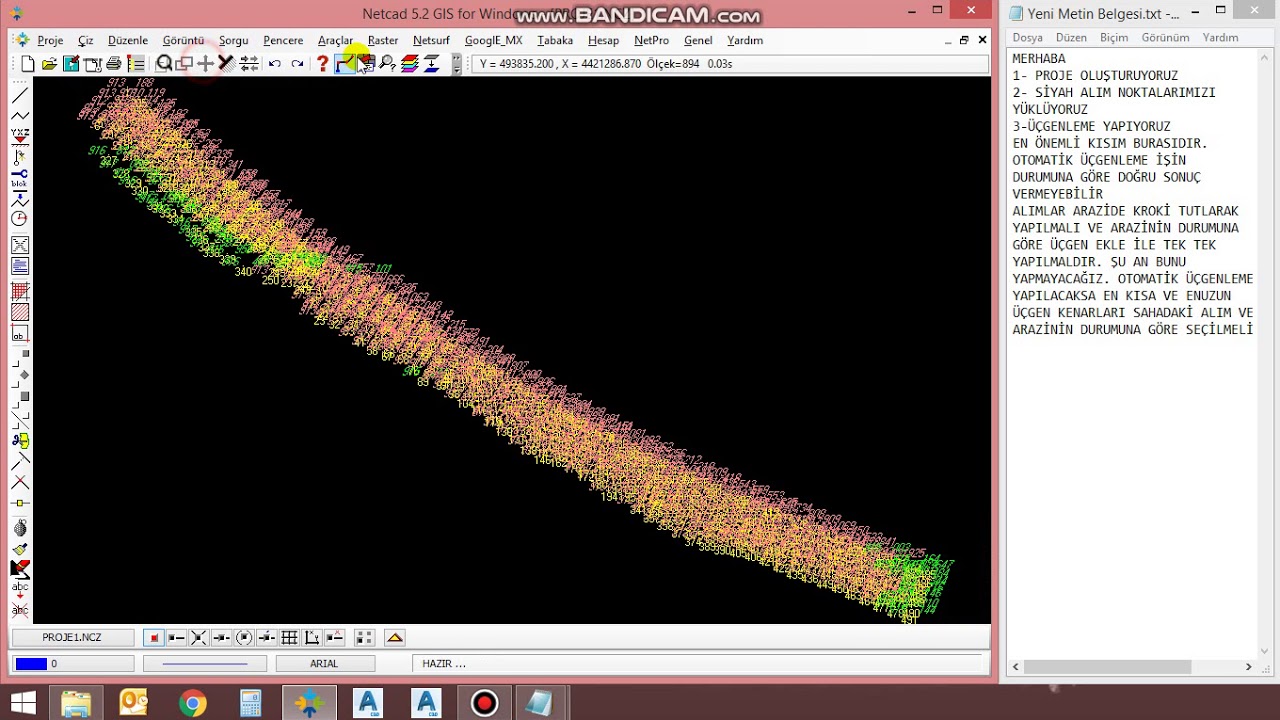The height and width of the screenshot is (720, 1280).
Task: Toggle the red point snap mode button
Action: coord(154,638)
